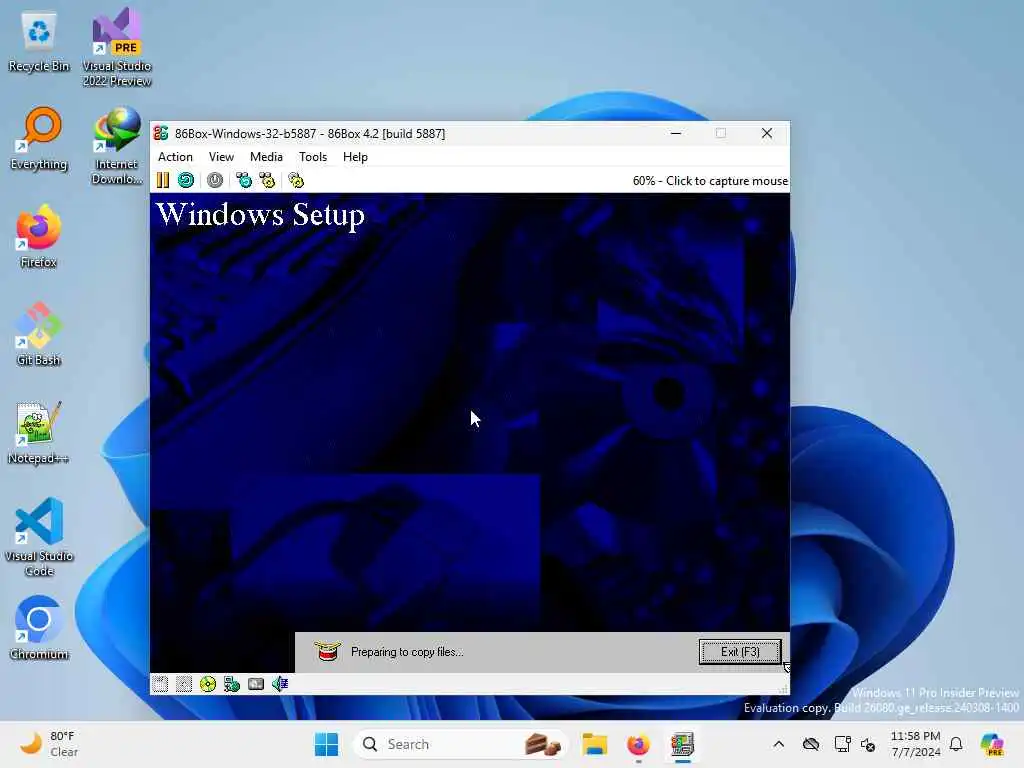Open the View menu

[221, 157]
